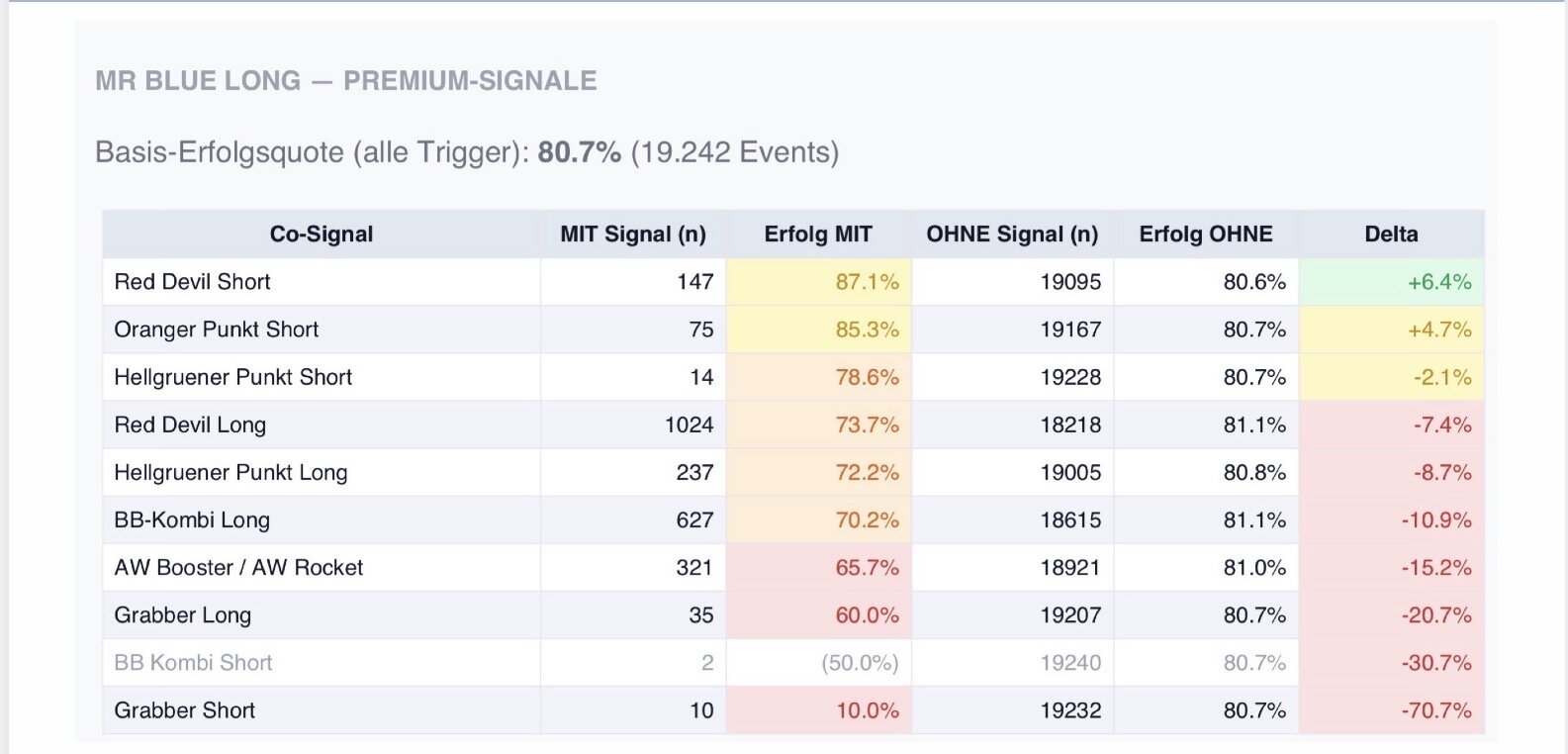Click the AW Booster / AW Rocket row

238,567
